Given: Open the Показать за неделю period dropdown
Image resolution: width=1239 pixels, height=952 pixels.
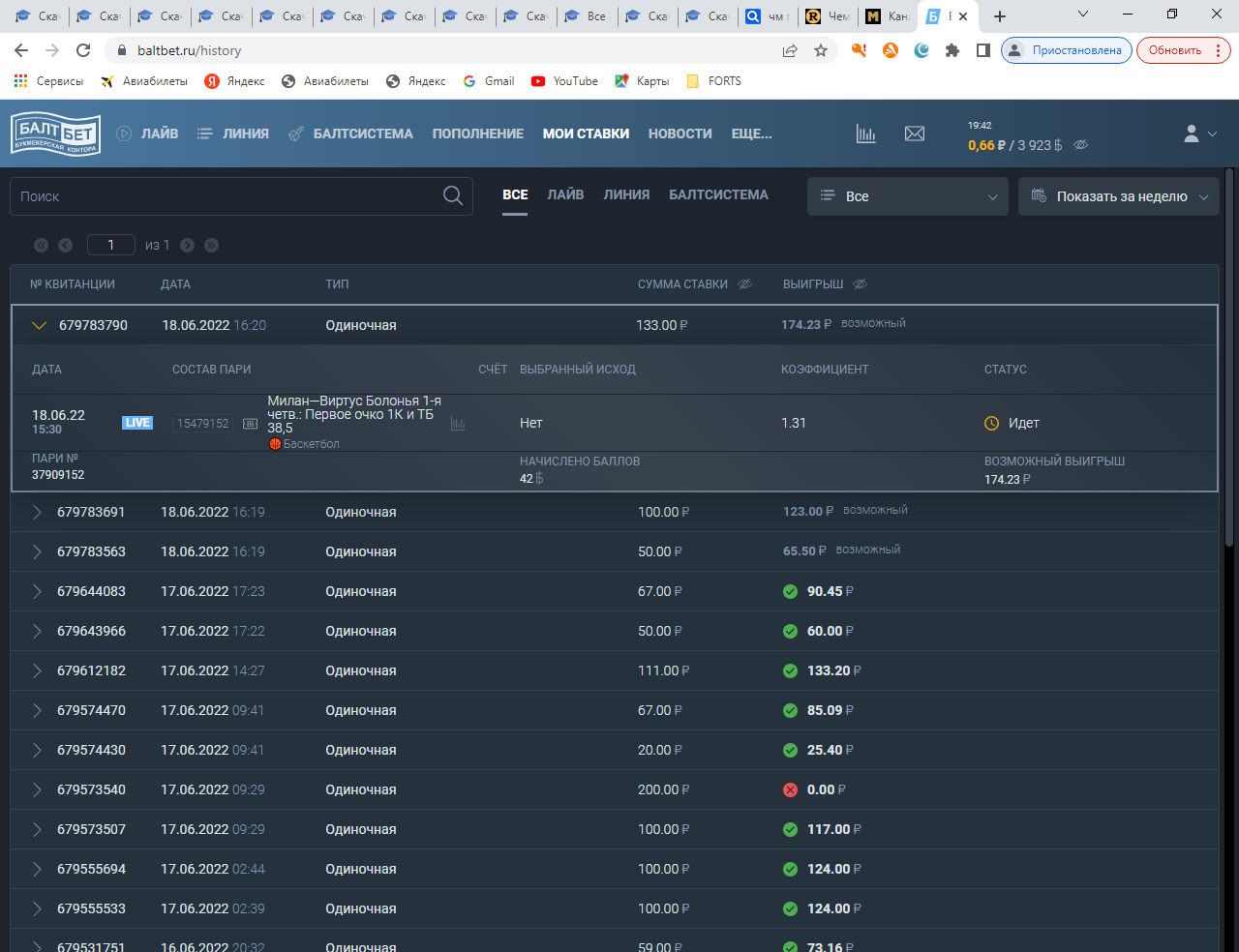Looking at the screenshot, I should (x=1119, y=196).
